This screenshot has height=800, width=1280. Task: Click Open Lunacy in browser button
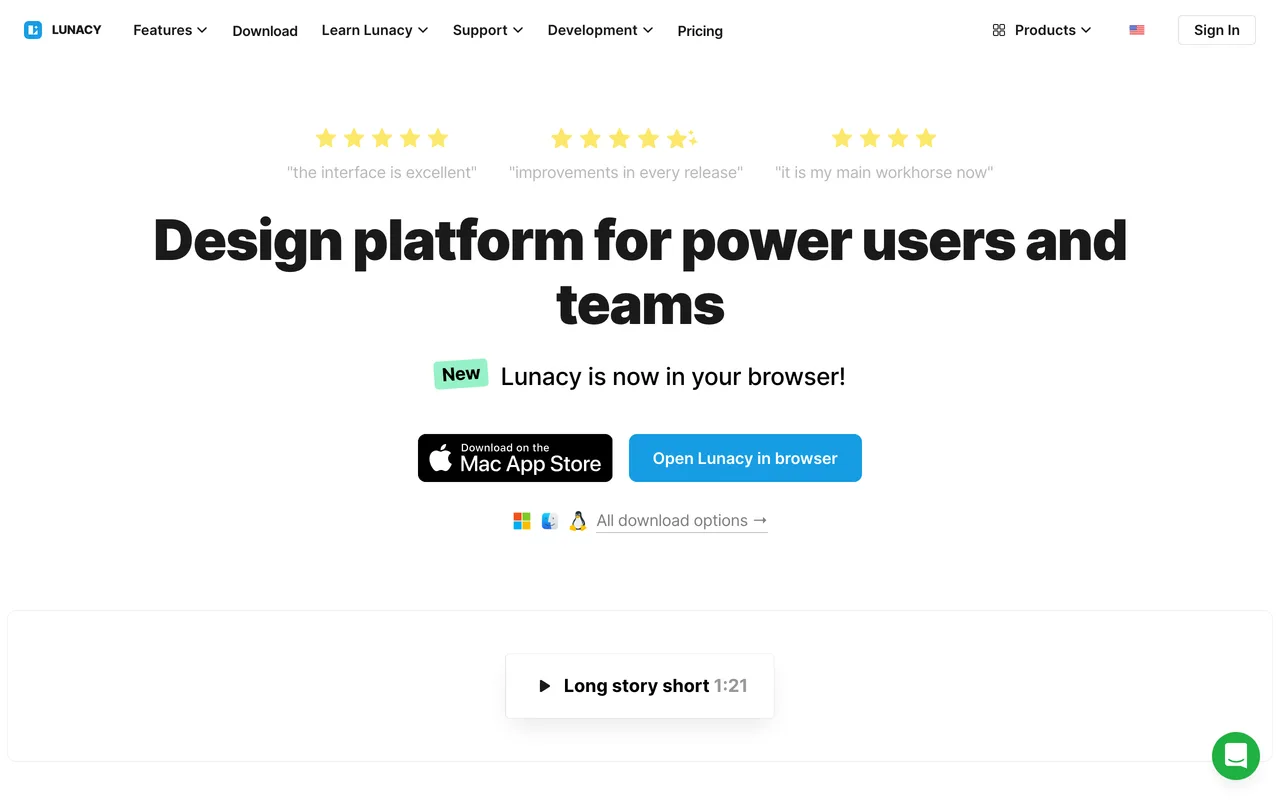pos(745,458)
